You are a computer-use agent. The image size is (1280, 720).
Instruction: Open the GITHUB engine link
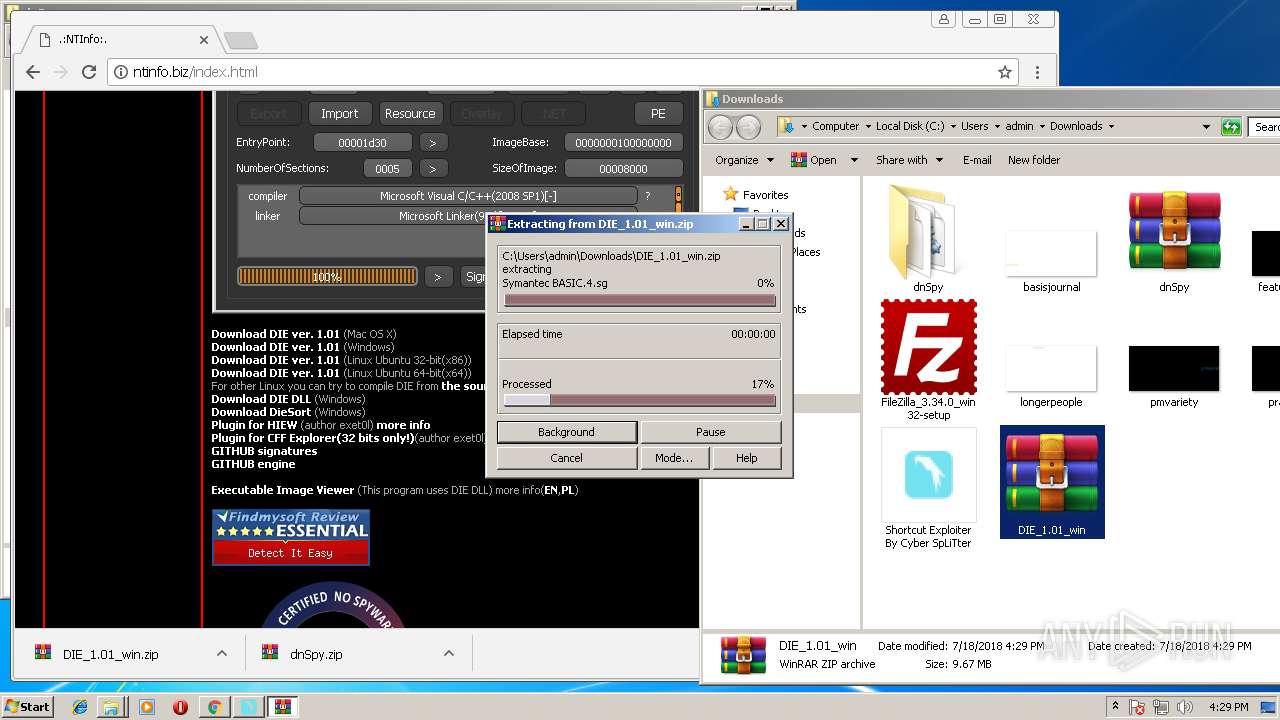coord(253,464)
